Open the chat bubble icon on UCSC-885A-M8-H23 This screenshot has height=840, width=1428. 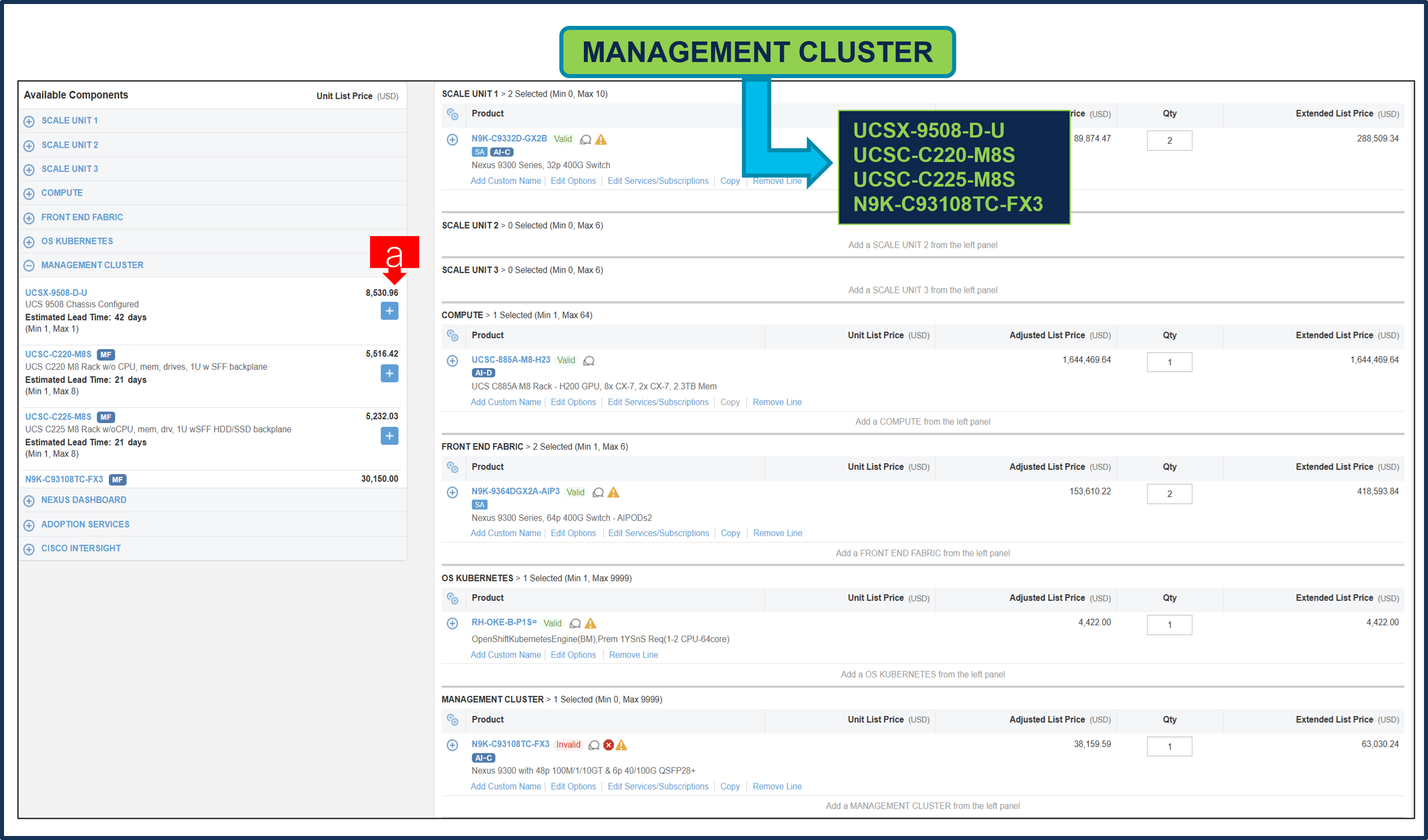point(589,361)
